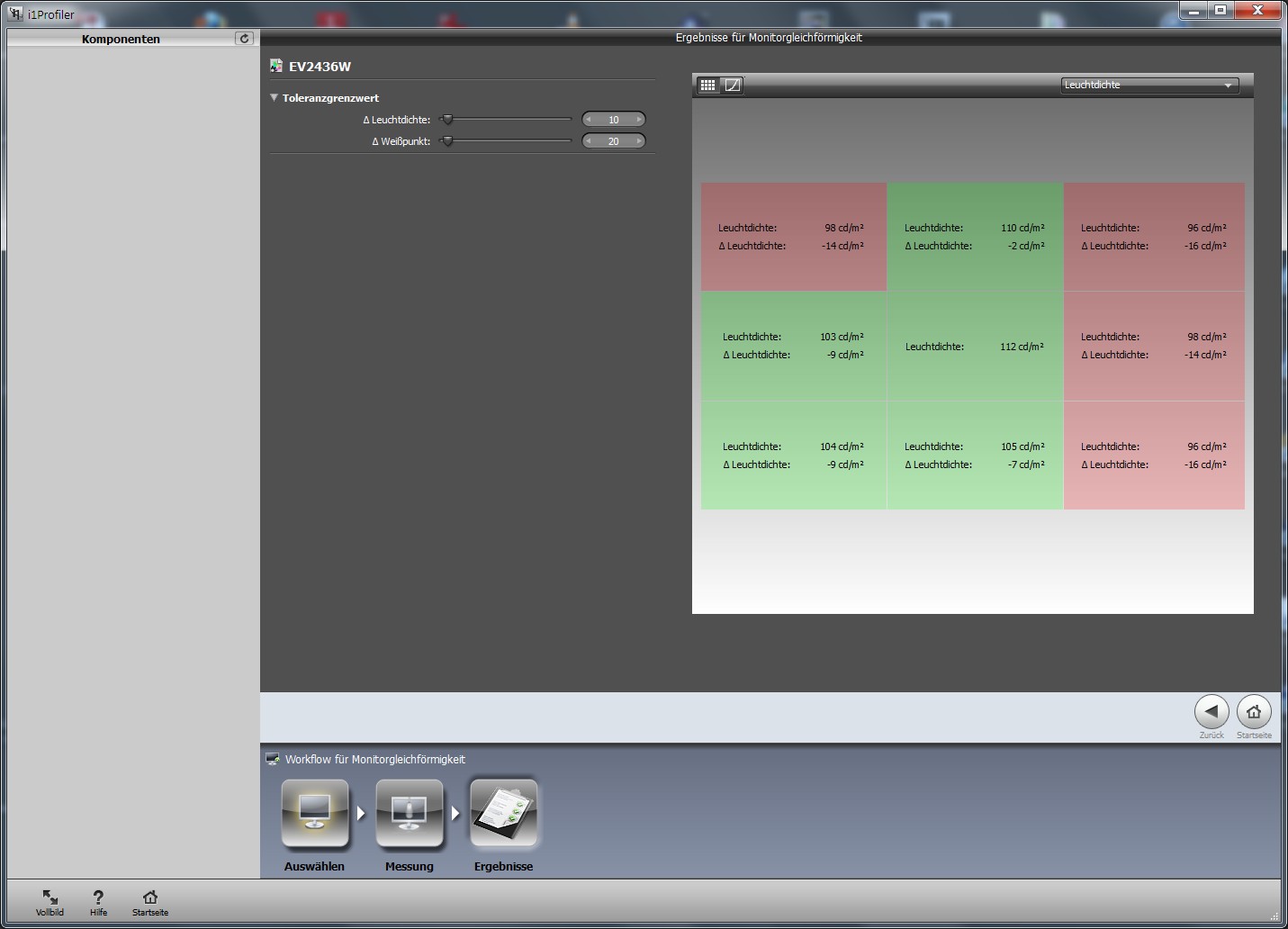Open the Ergebnisse workflow step
Screen dimensions: 1288x929
pos(504,814)
